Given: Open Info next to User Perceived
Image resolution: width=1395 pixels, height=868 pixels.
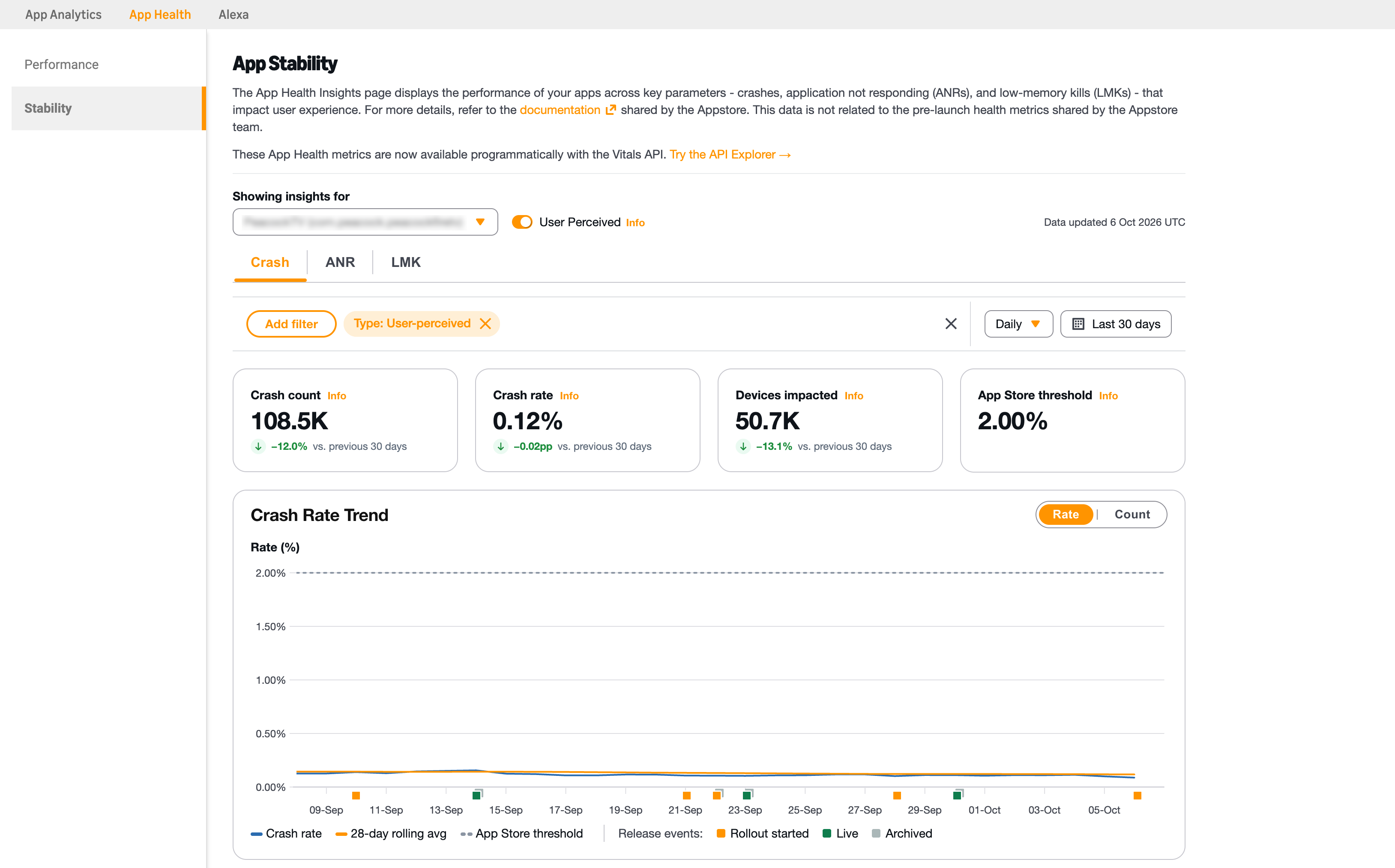Looking at the screenshot, I should [x=635, y=223].
